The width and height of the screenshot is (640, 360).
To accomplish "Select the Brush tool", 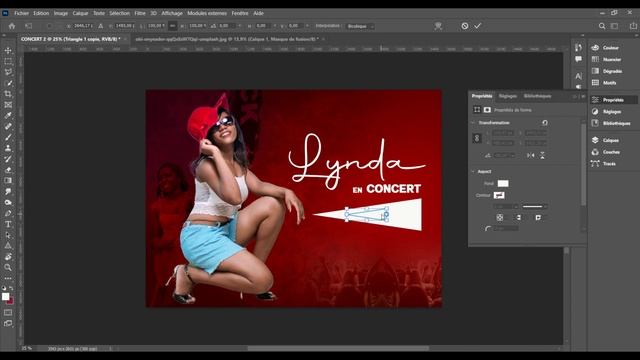I will 8,137.
